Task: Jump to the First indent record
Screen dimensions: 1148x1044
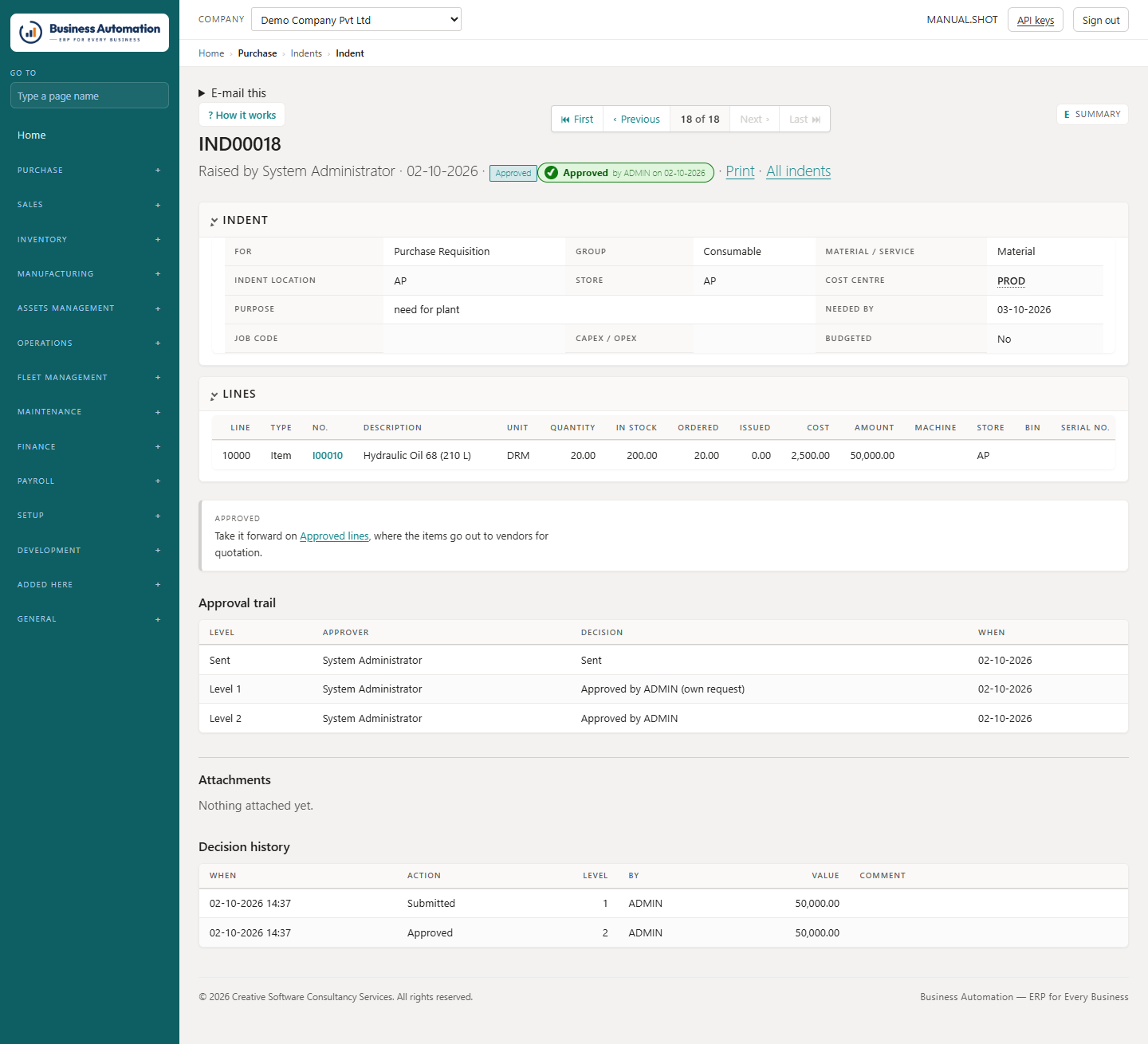Action: coord(577,120)
